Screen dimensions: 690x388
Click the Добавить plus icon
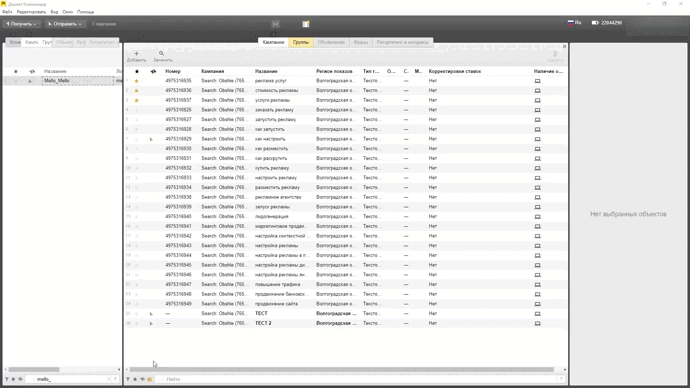coord(136,54)
